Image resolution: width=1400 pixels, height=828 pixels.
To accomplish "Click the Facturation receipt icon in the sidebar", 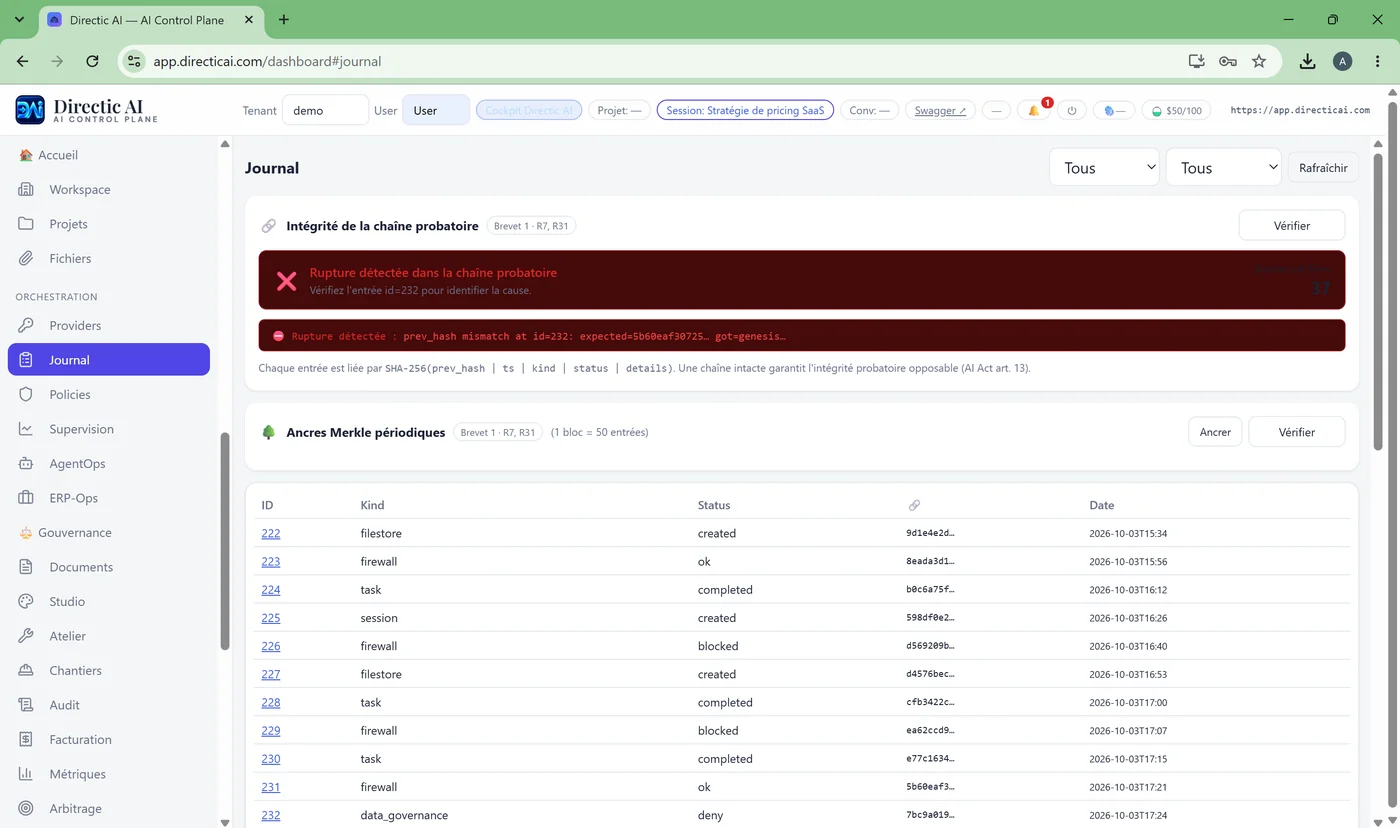I will (27, 739).
